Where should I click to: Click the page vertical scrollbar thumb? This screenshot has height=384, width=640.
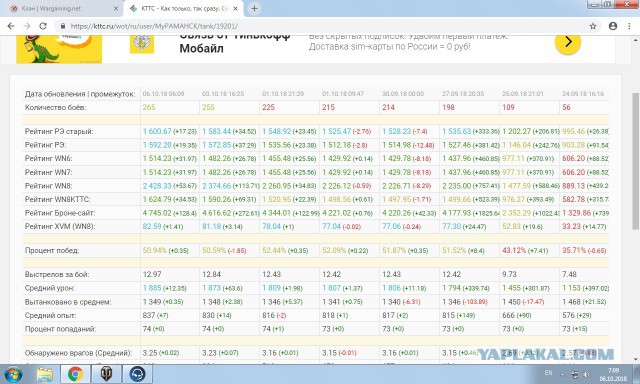click(x=636, y=161)
